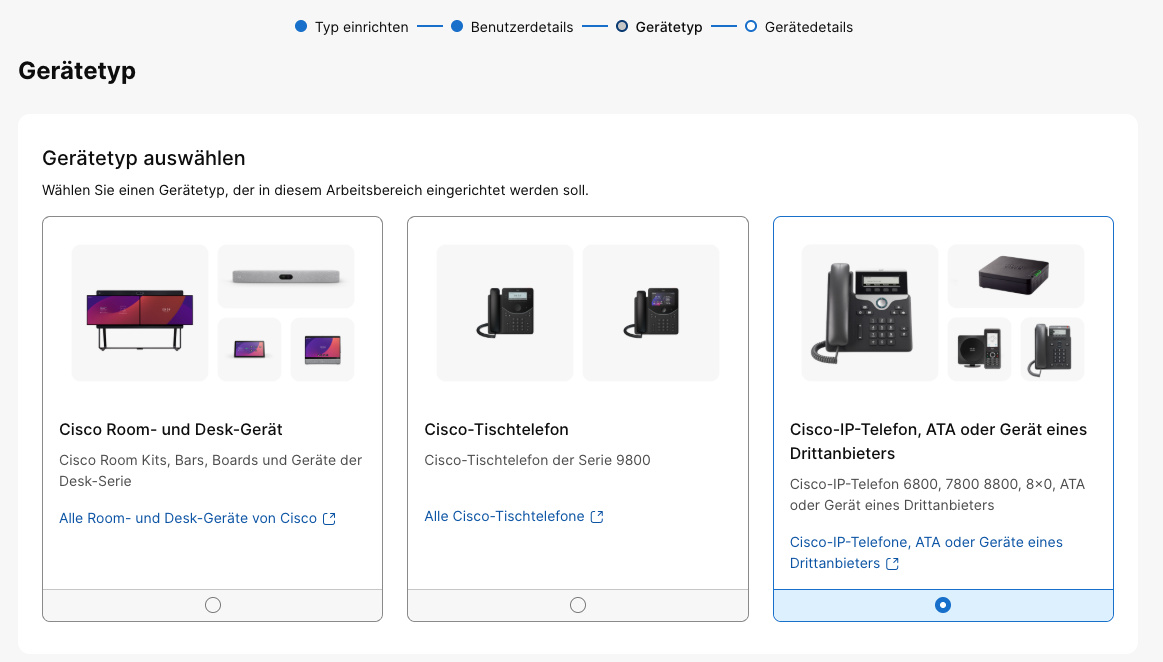Click the Cisco Room Kits, Bars, Boards description
Image resolution: width=1163 pixels, height=662 pixels.
click(211, 470)
